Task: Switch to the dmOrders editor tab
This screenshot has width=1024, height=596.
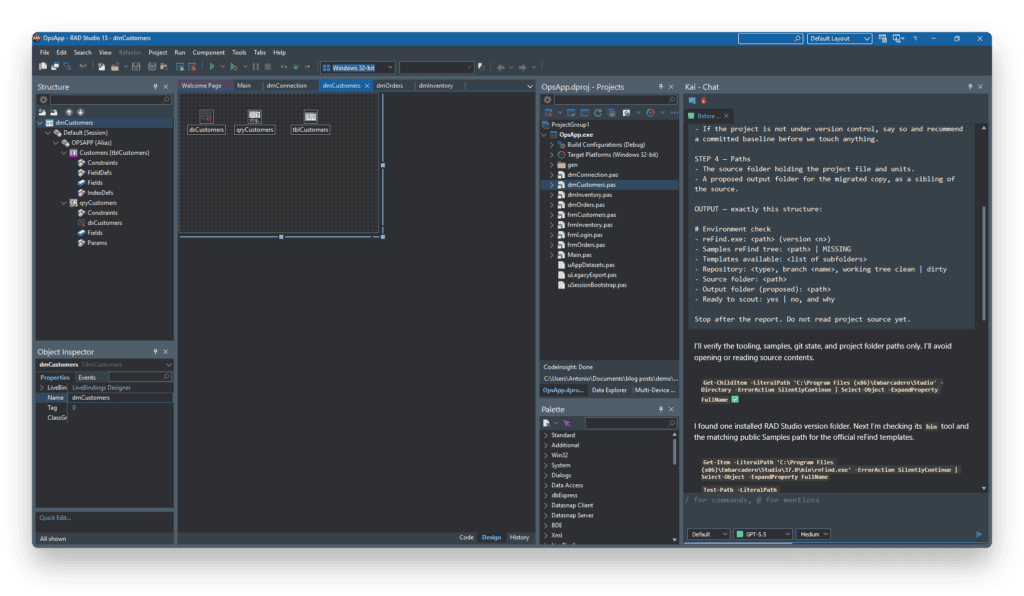Action: (390, 86)
